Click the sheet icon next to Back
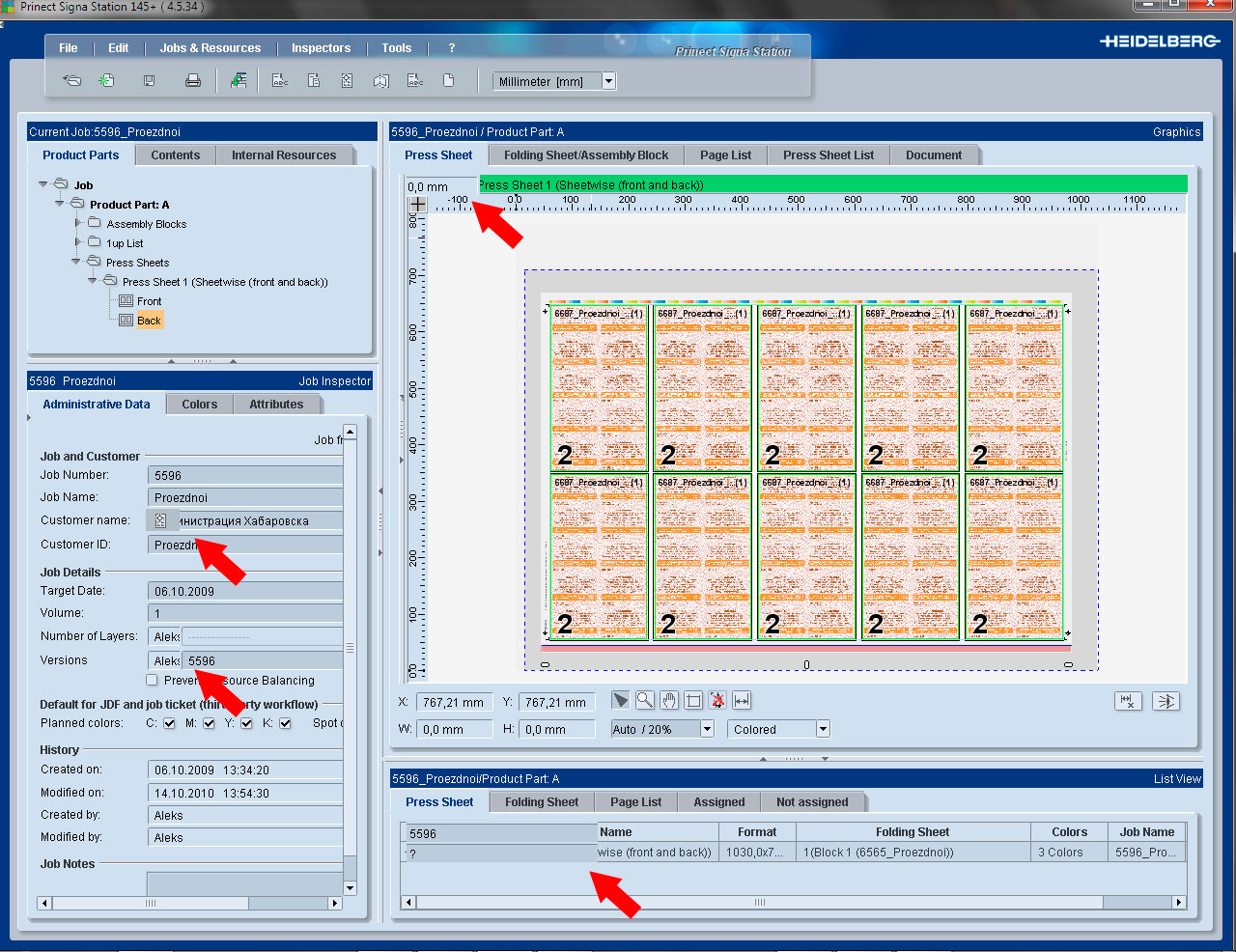 (x=126, y=321)
